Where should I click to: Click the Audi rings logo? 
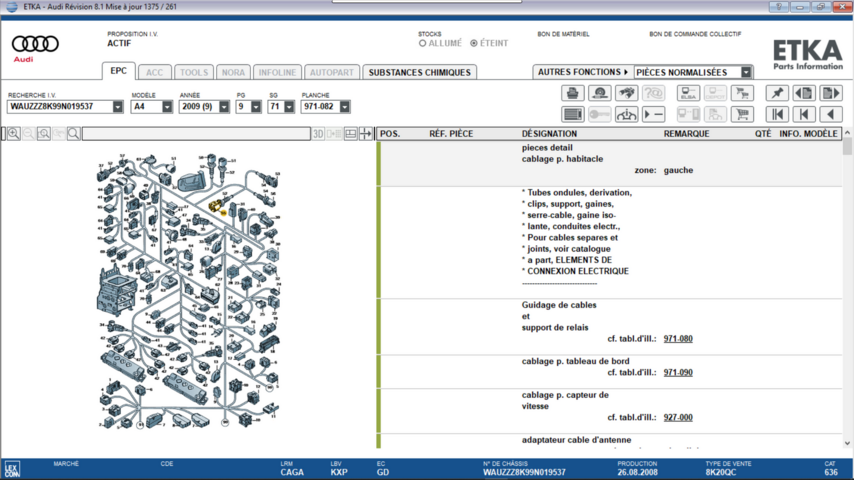[x=35, y=44]
